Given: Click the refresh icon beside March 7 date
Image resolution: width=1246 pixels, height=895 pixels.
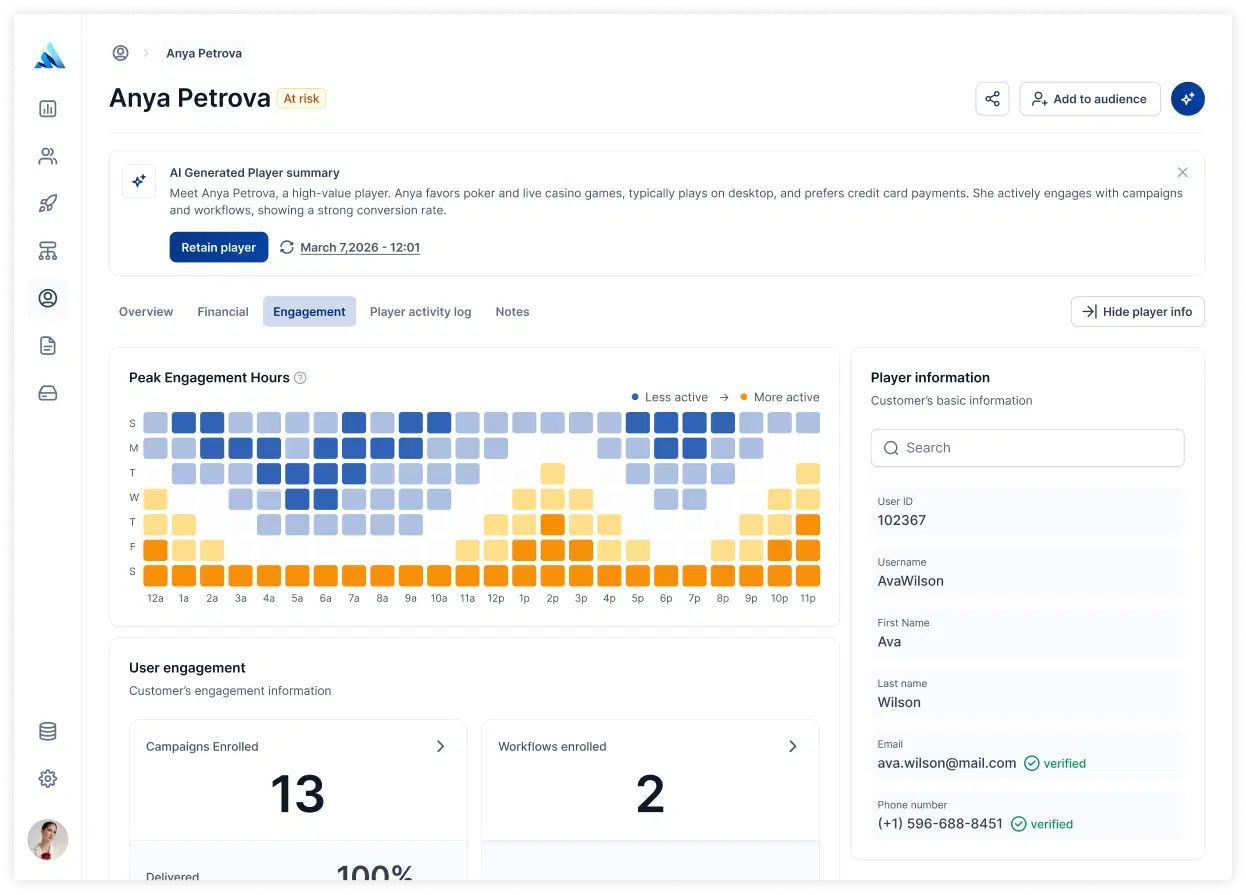Looking at the screenshot, I should [287, 247].
